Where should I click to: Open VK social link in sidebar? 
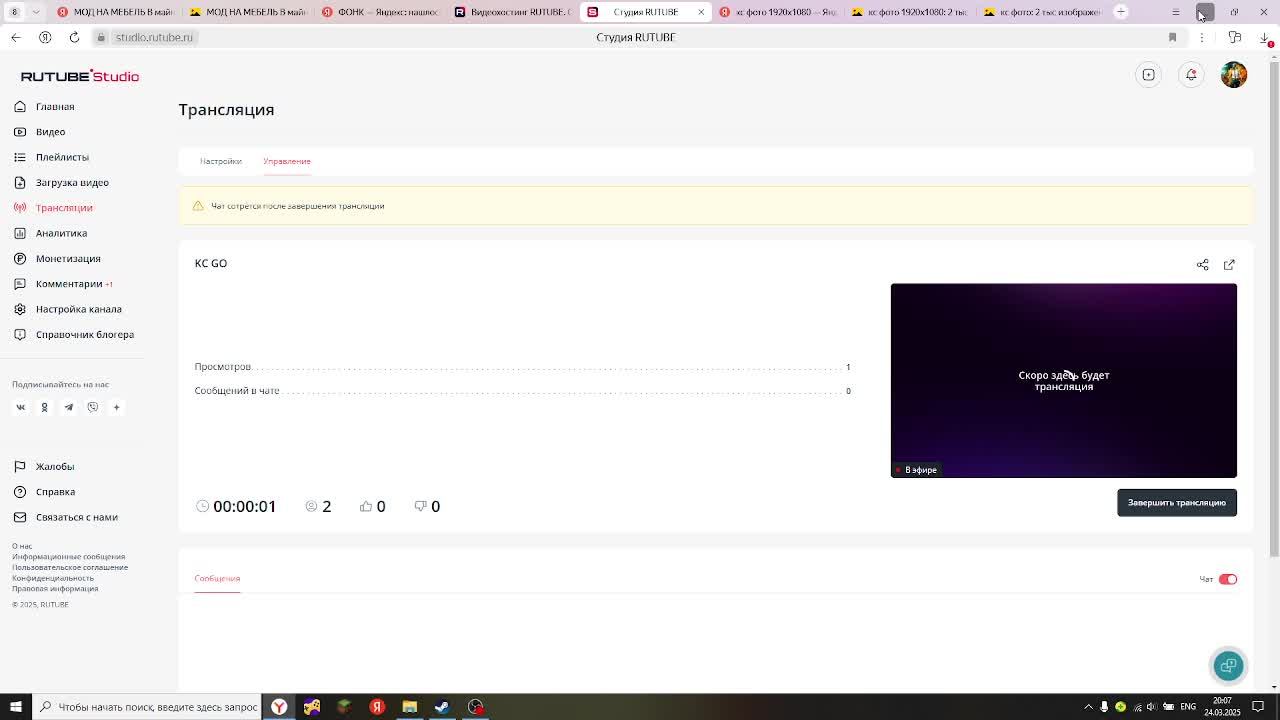20,407
